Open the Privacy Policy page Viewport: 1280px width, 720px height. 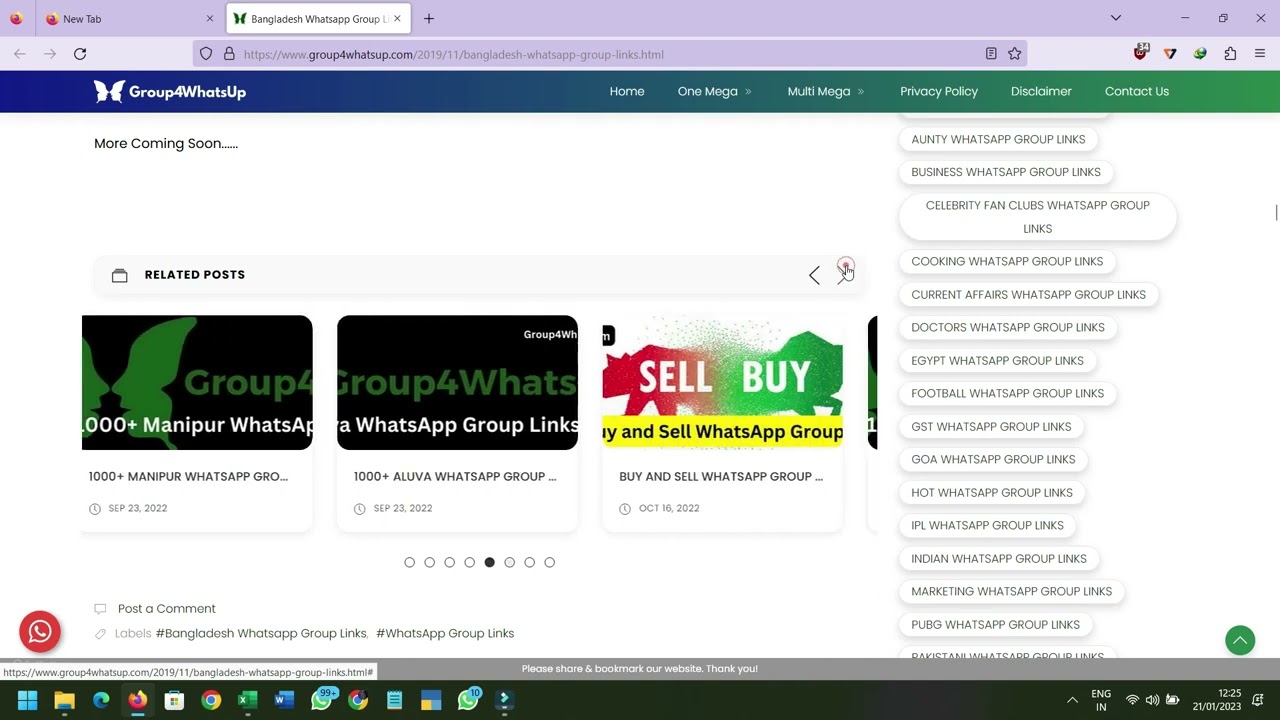point(939,91)
